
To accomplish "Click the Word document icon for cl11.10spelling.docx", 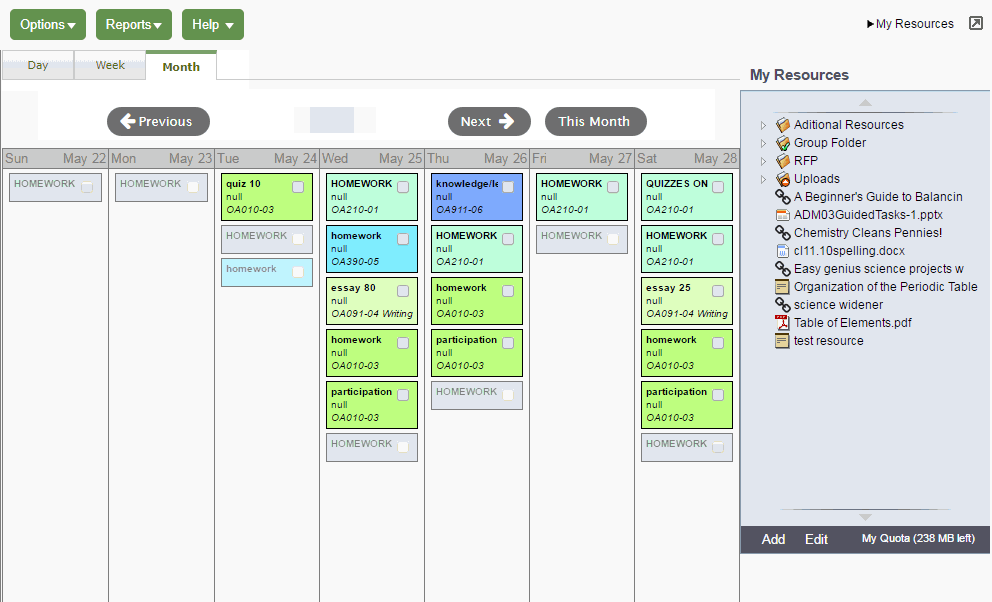I will [x=783, y=251].
